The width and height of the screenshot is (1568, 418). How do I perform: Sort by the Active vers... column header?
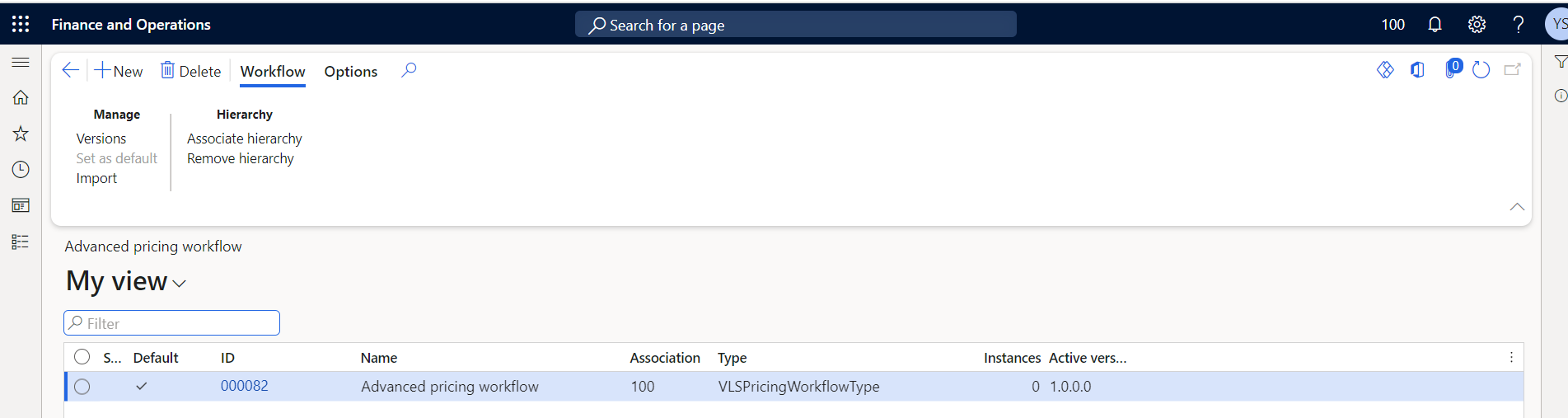click(1088, 358)
